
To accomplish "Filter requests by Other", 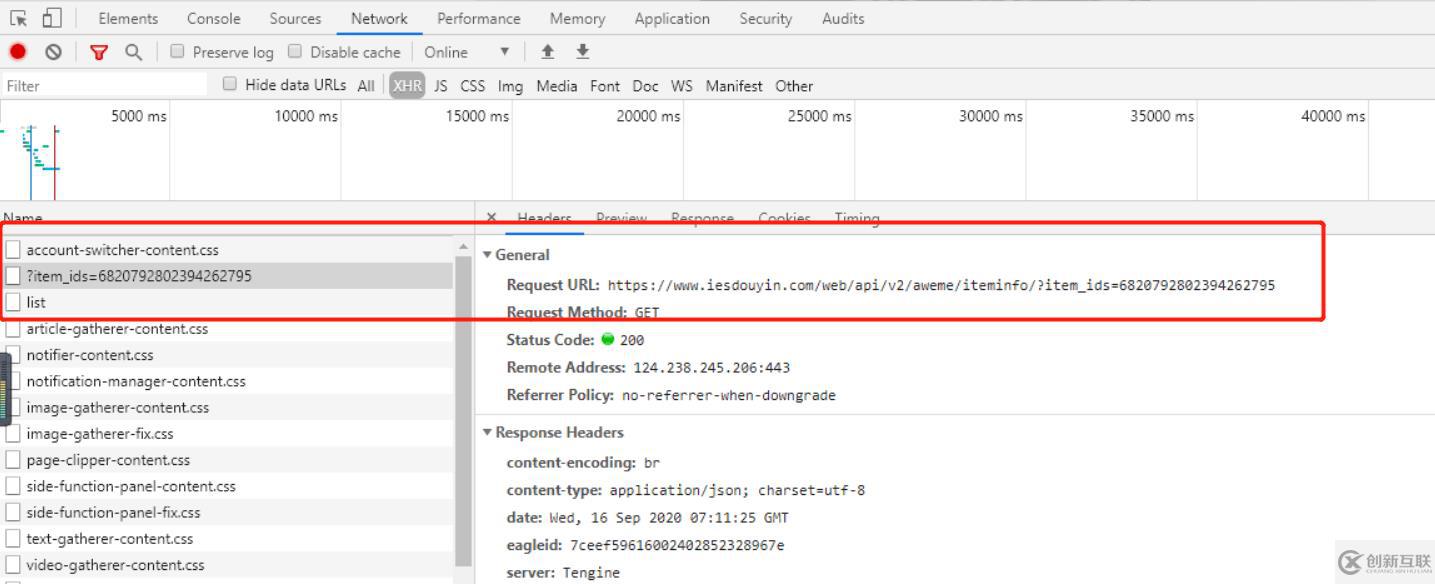I will coord(794,86).
